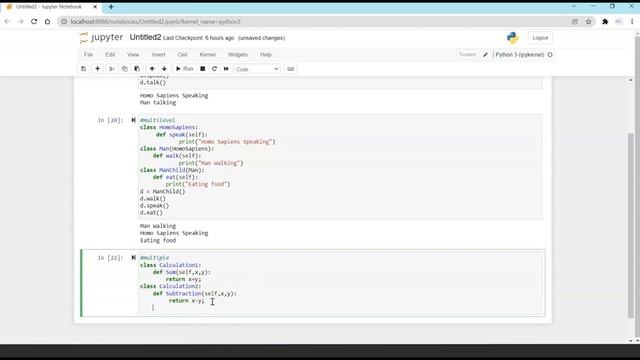
Task: Move selected cell down arrow
Action: (164, 69)
